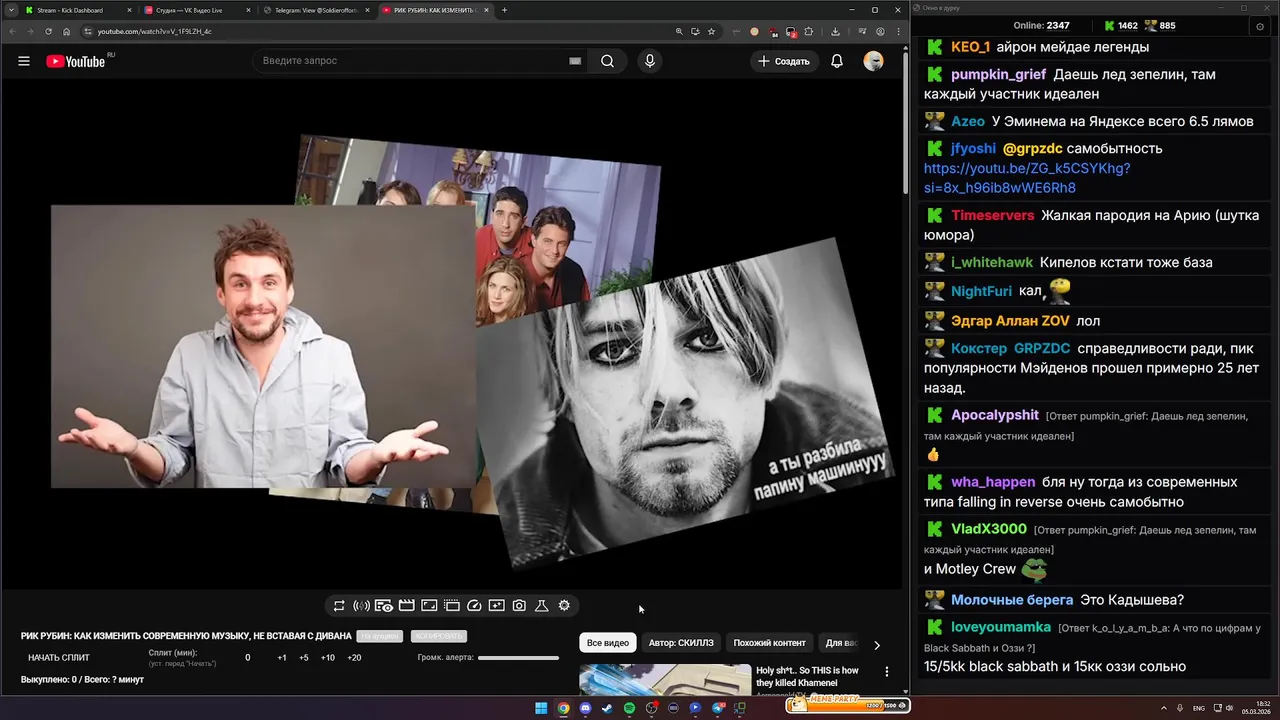The width and height of the screenshot is (1280, 720).
Task: Open Windows Start menu
Action: (541, 708)
